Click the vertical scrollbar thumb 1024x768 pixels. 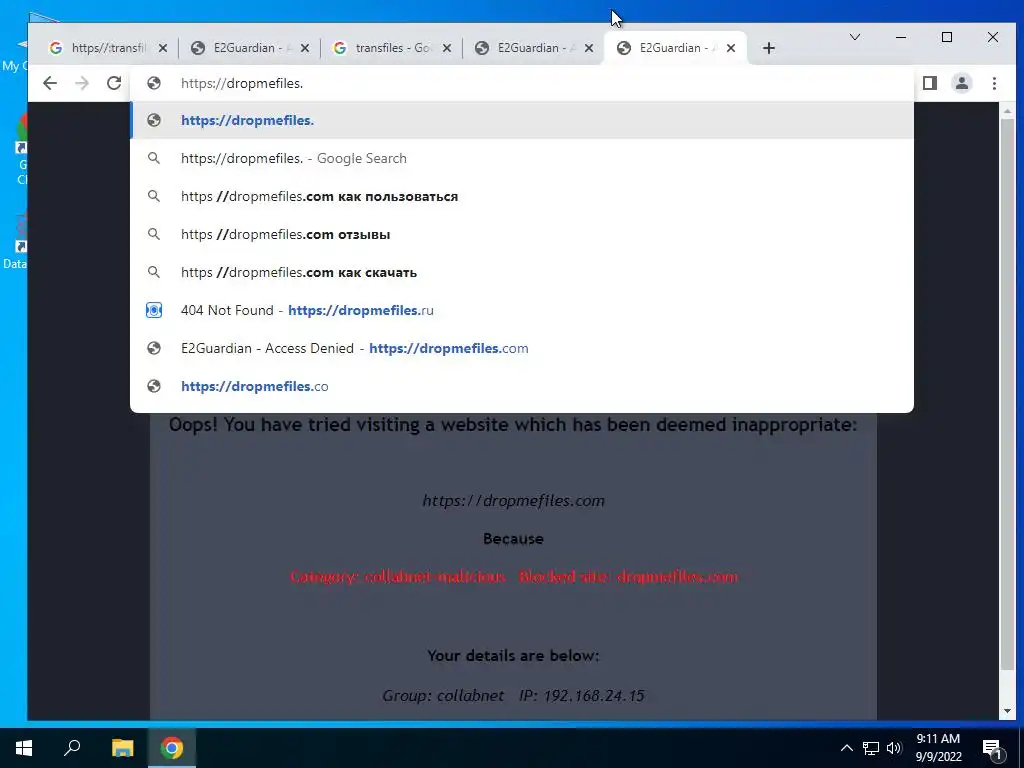(x=1007, y=394)
